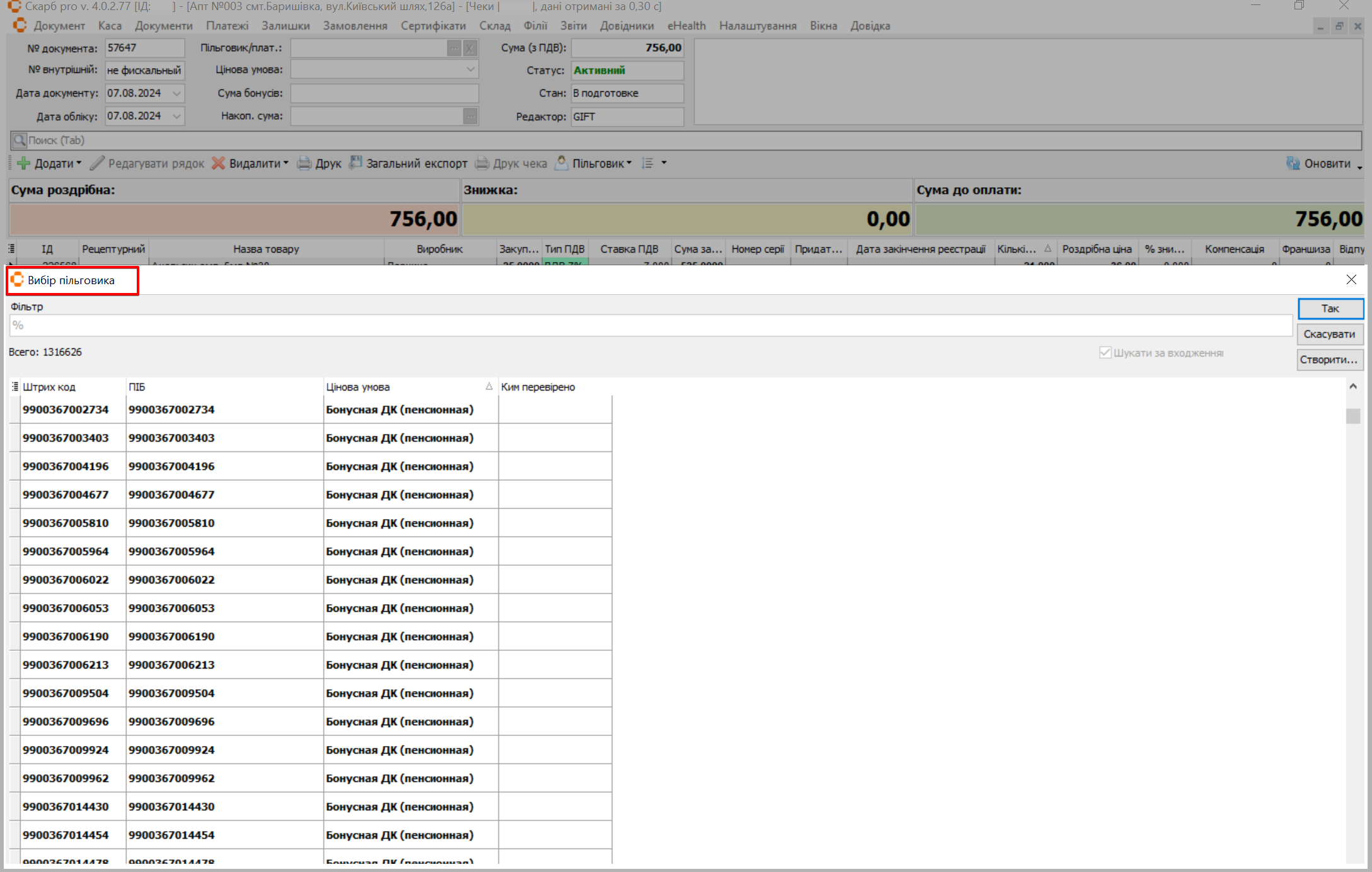Open the eHealth menu
The image size is (1372, 872).
tap(686, 26)
